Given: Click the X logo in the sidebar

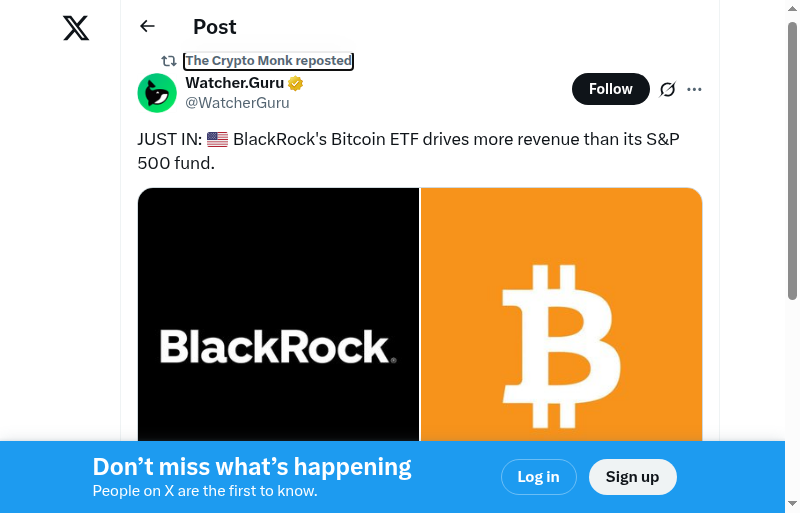Looking at the screenshot, I should (76, 28).
